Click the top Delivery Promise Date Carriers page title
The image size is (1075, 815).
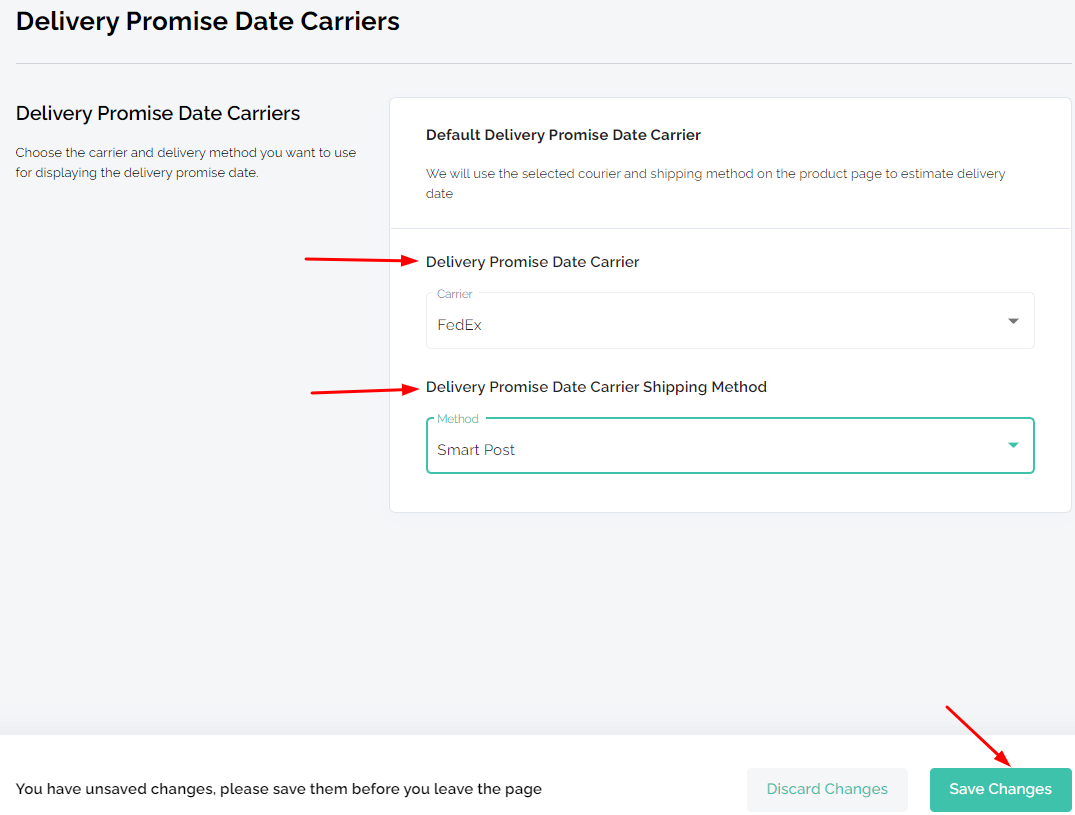point(208,21)
